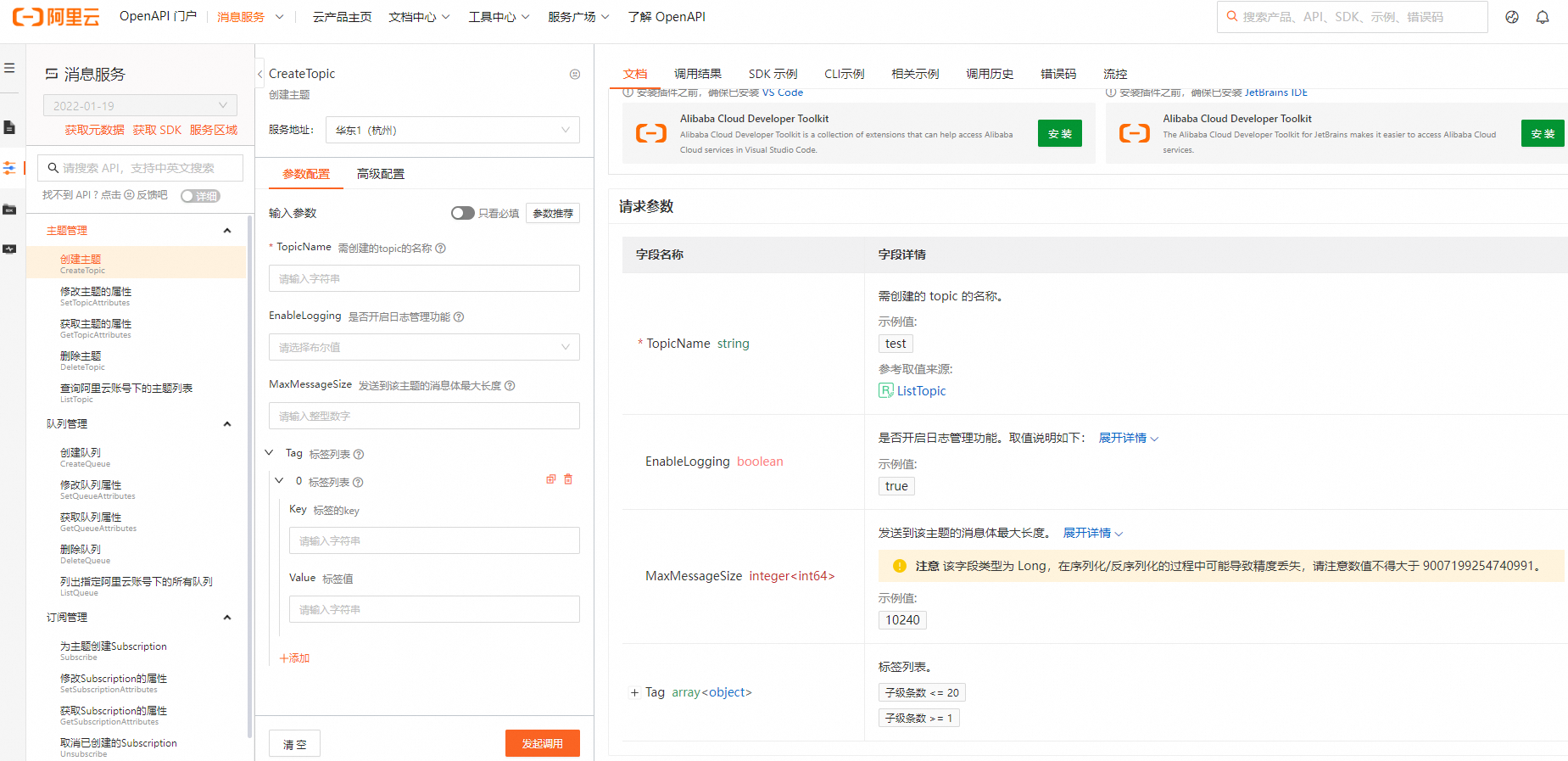Toggle the hamburger menu in left rail
Image resolution: width=1568 pixels, height=761 pixels.
coord(9,68)
